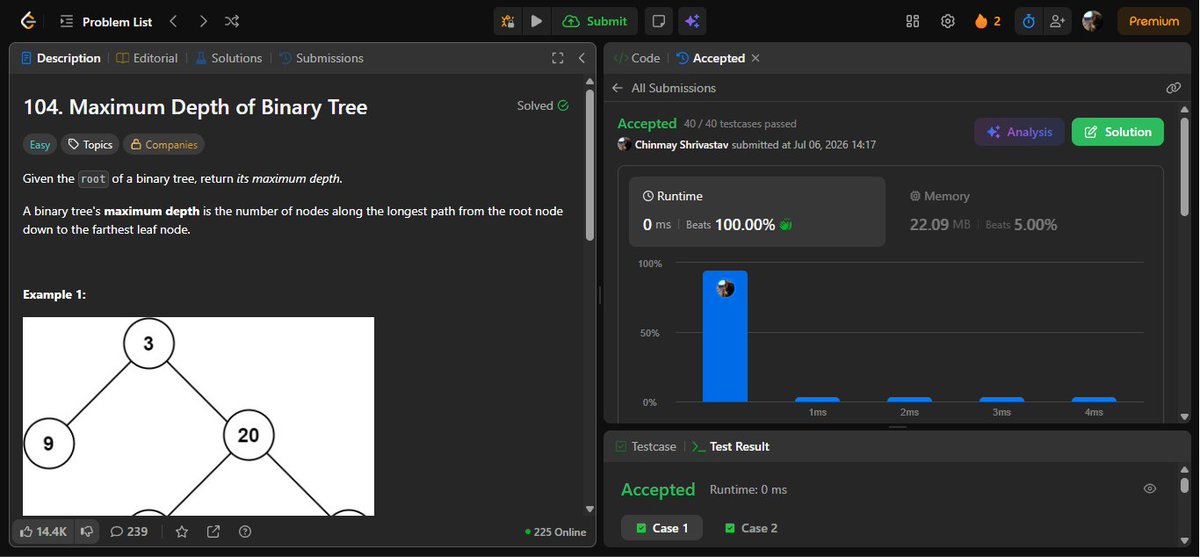Select the Runtime stats card

[x=757, y=211]
